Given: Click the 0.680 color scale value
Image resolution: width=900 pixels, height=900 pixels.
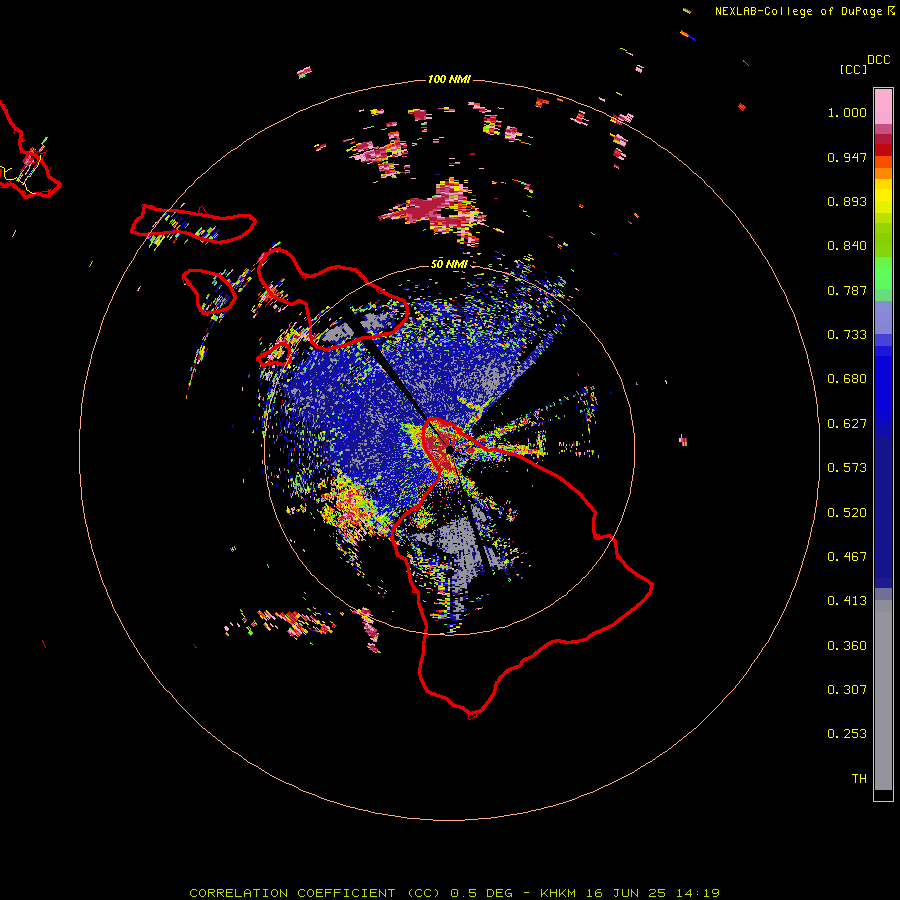Looking at the screenshot, I should 847,379.
